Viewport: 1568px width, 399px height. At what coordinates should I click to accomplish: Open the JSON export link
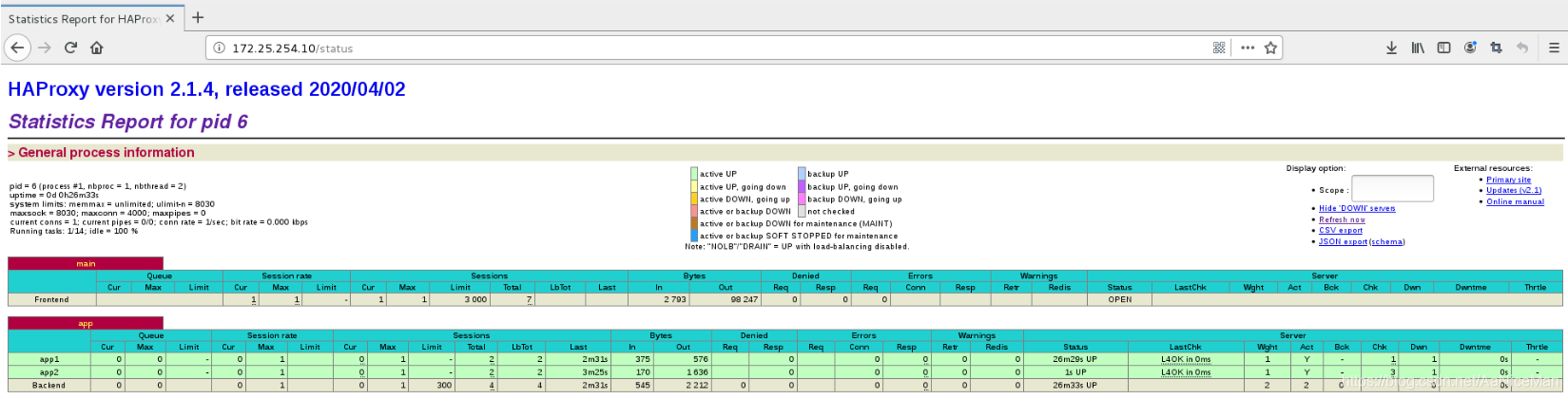click(1343, 242)
